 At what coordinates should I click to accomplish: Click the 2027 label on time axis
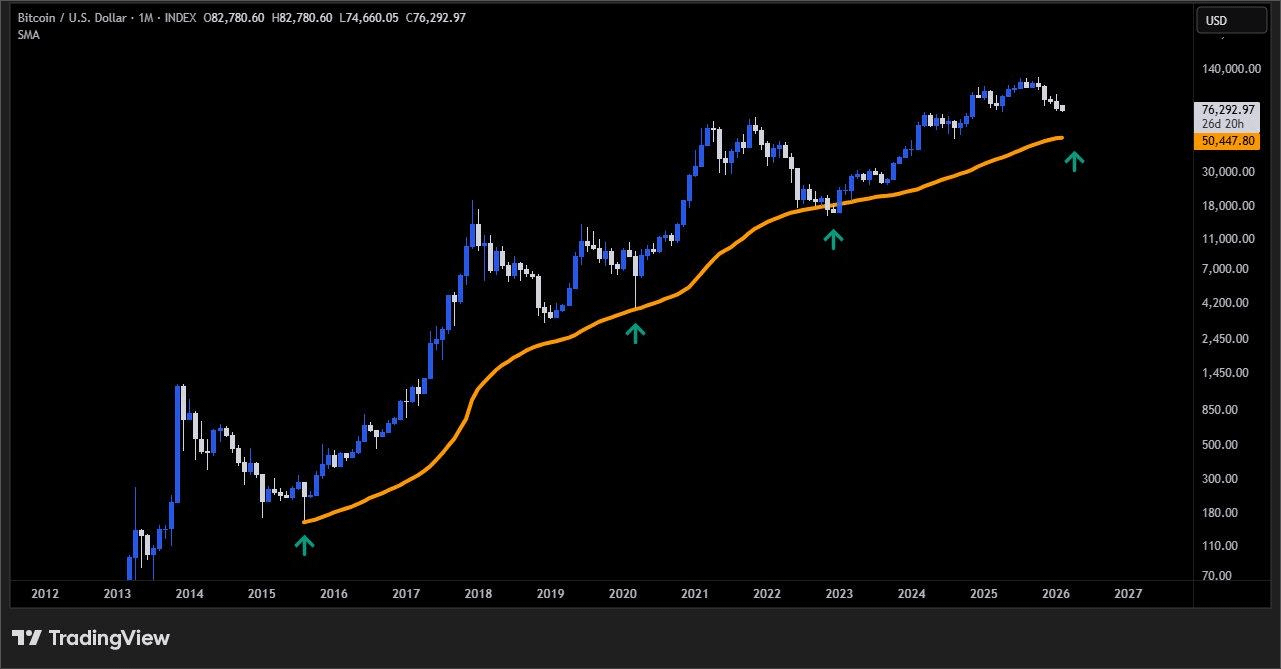[x=1128, y=594]
